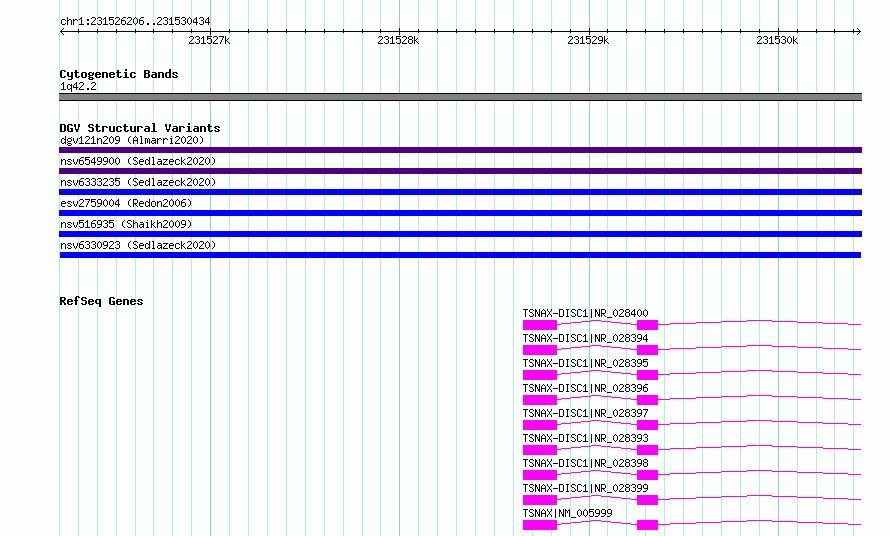Select transcript label TSNAX|NM_005999
890x536 pixels.
[568, 513]
